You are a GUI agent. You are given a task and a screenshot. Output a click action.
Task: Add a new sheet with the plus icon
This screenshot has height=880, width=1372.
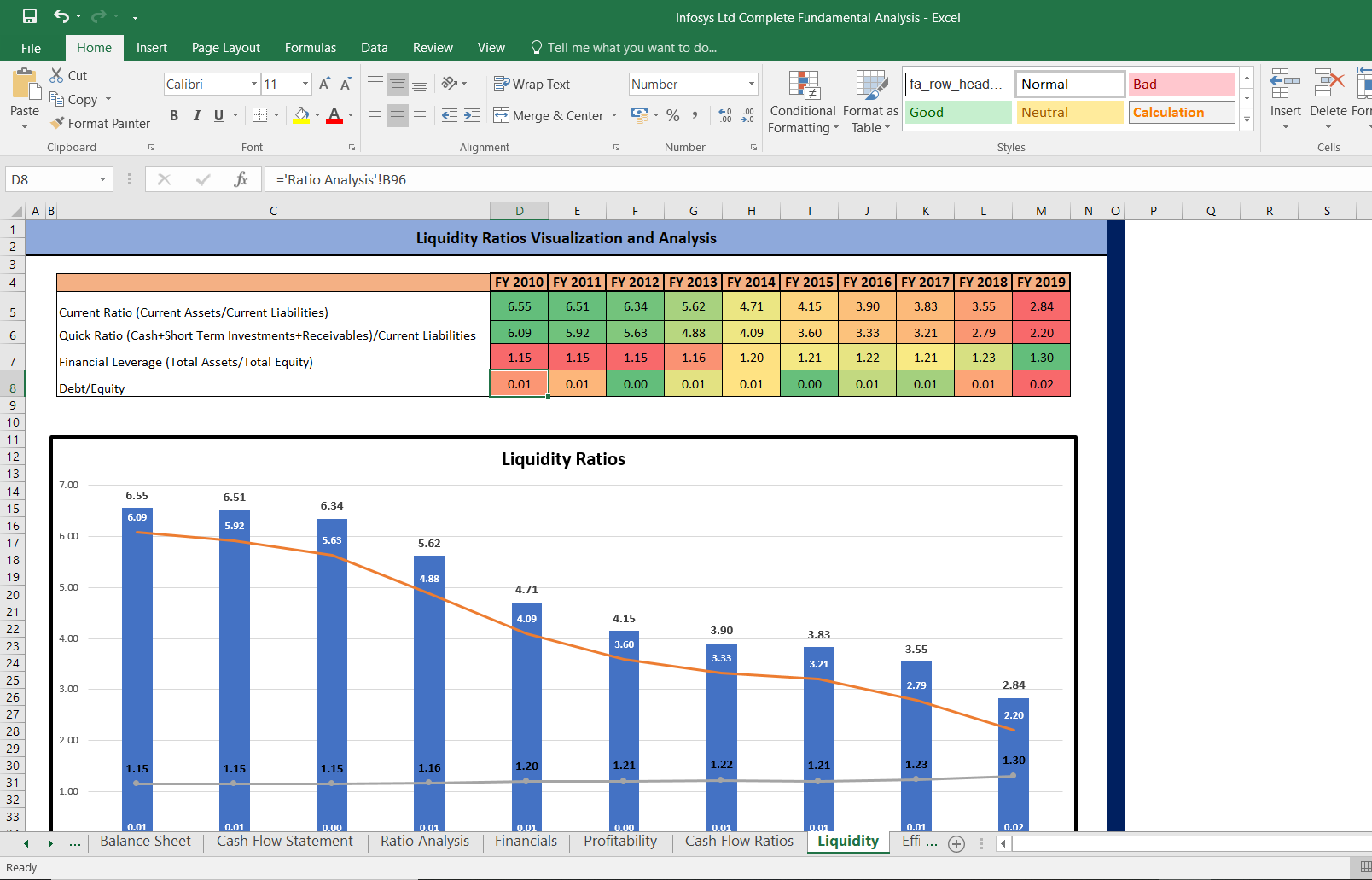point(956,844)
